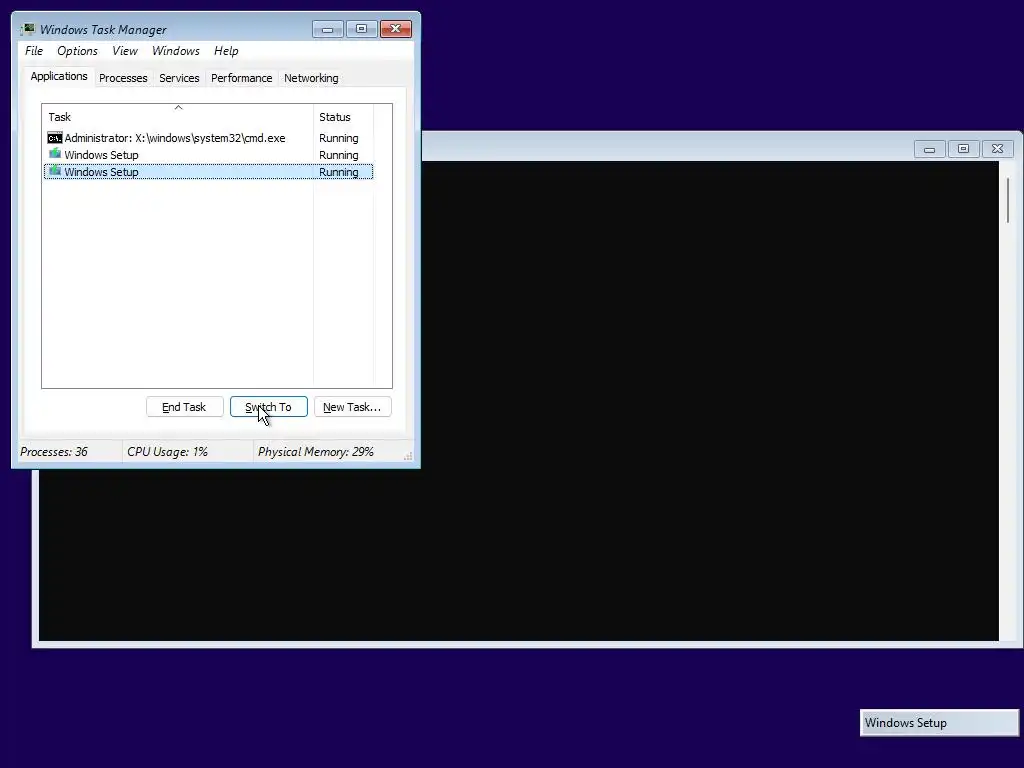Image resolution: width=1024 pixels, height=768 pixels.
Task: Open the Help menu
Action: (x=226, y=51)
